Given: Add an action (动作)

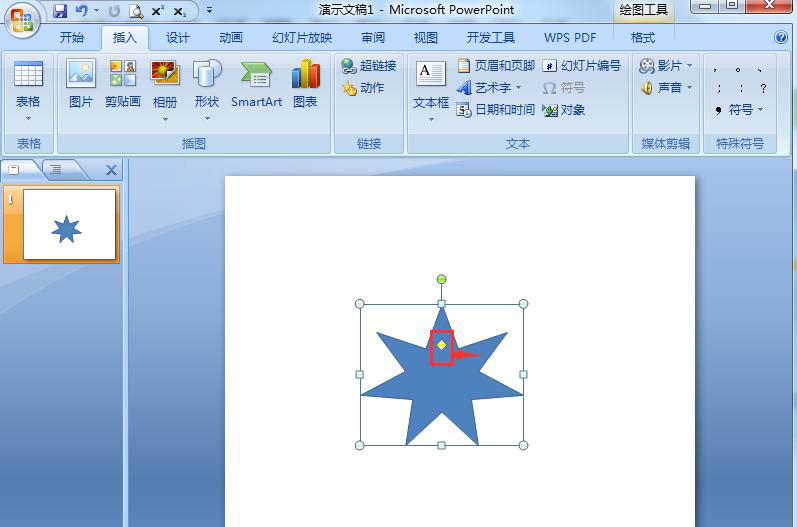Looking at the screenshot, I should 363,88.
